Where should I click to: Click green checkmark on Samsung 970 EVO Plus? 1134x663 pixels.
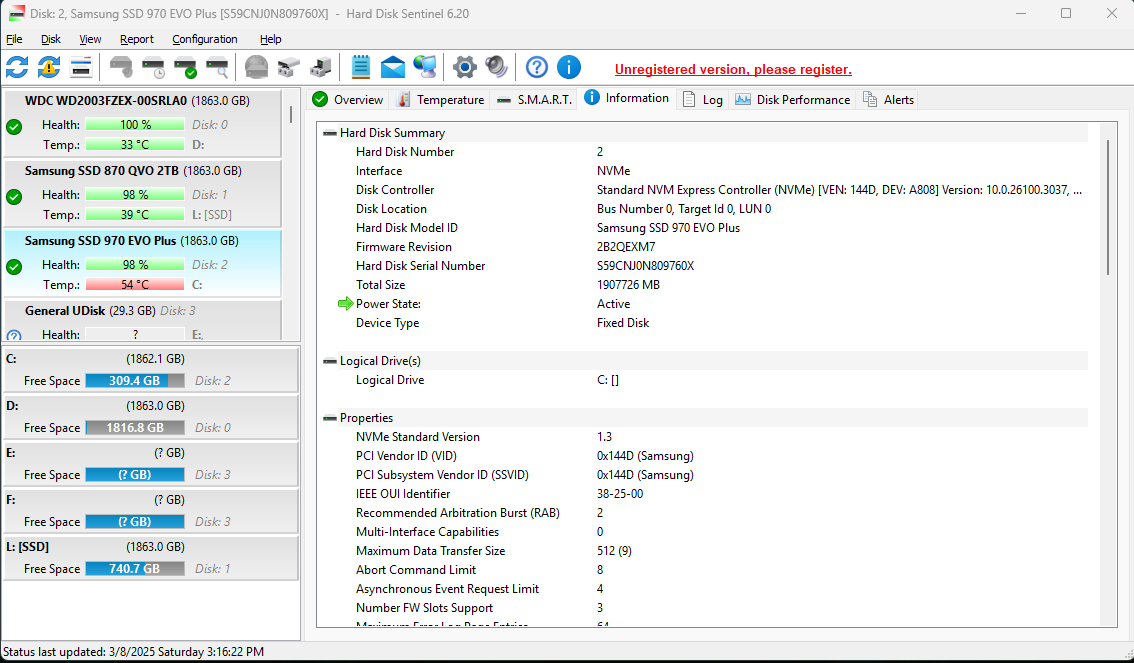(x=14, y=267)
